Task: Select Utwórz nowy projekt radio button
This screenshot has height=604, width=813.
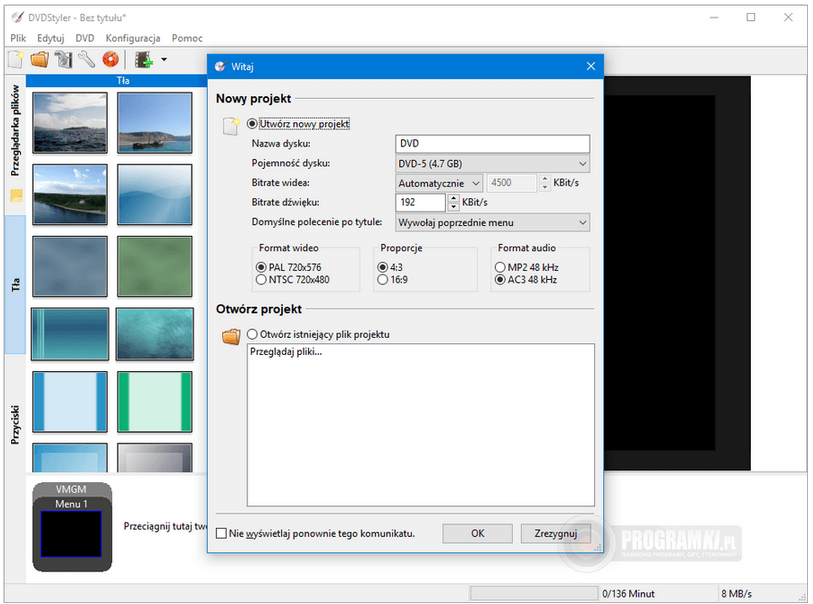Action: (252, 124)
